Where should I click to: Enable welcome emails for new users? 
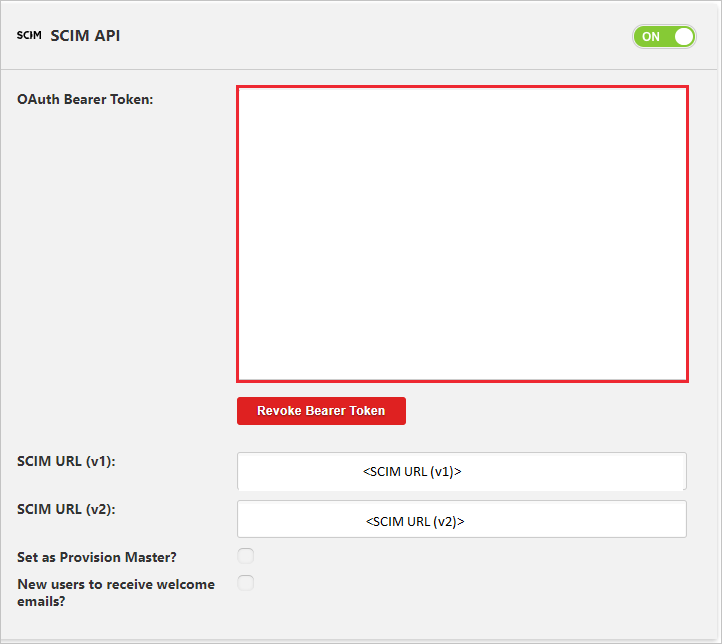pyautogui.click(x=245, y=583)
